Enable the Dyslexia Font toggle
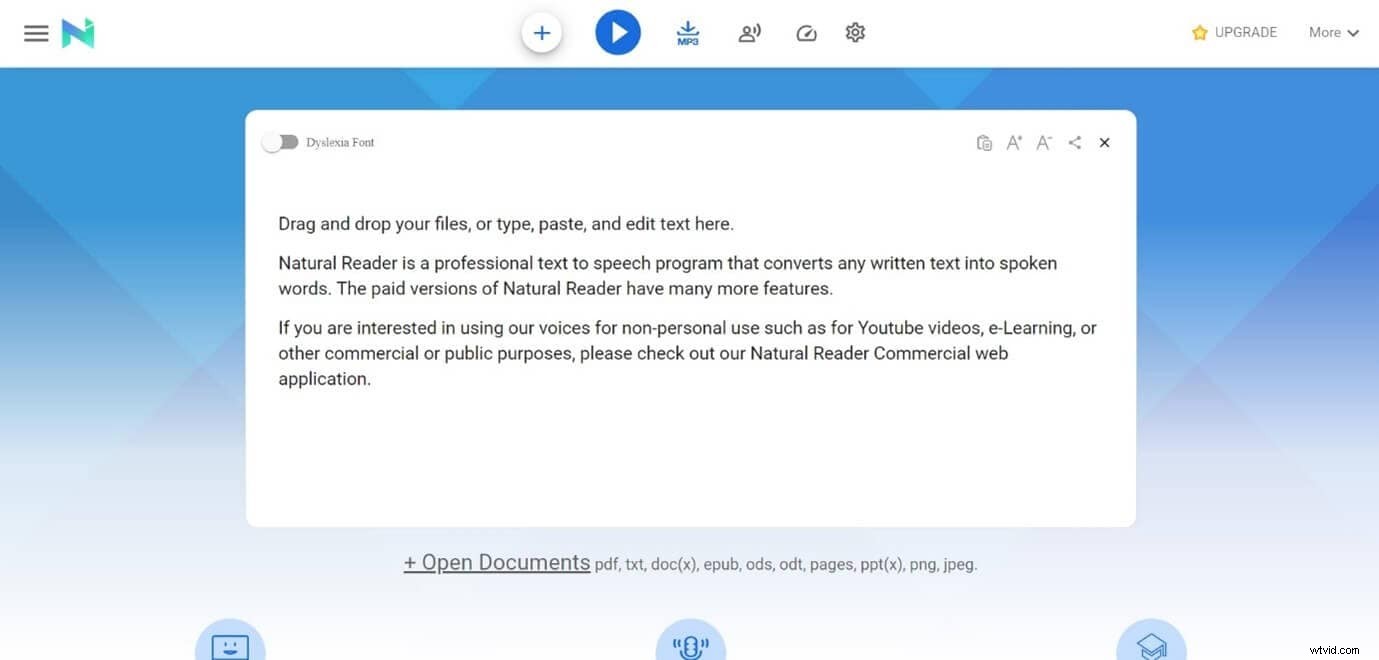Viewport: 1379px width, 660px height. (x=281, y=141)
